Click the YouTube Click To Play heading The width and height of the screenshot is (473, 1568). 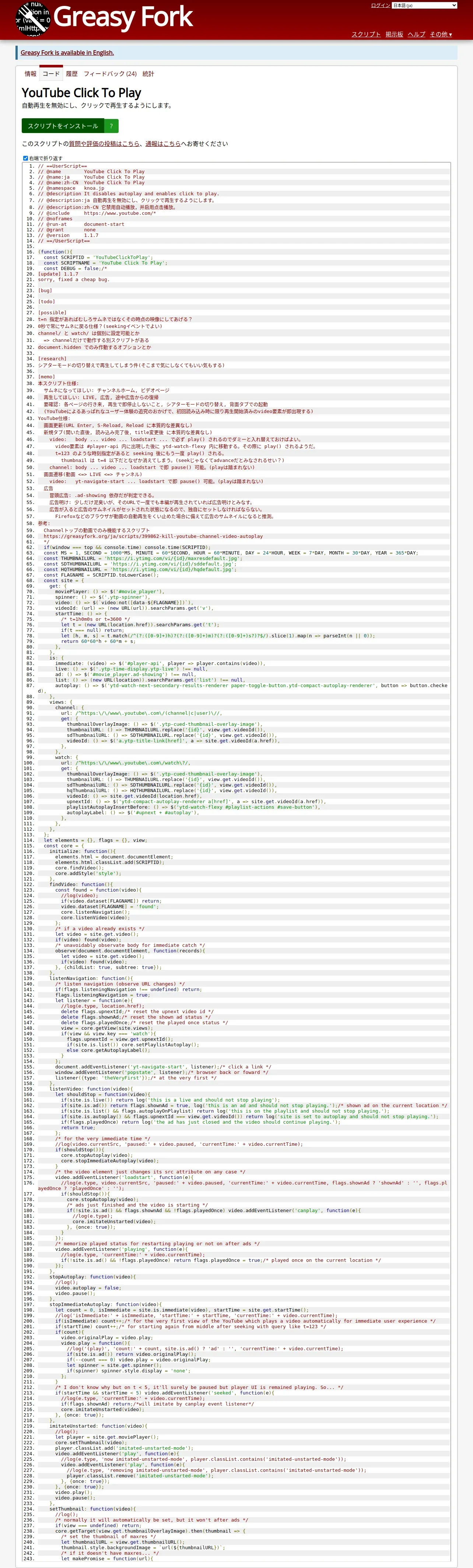(x=81, y=92)
